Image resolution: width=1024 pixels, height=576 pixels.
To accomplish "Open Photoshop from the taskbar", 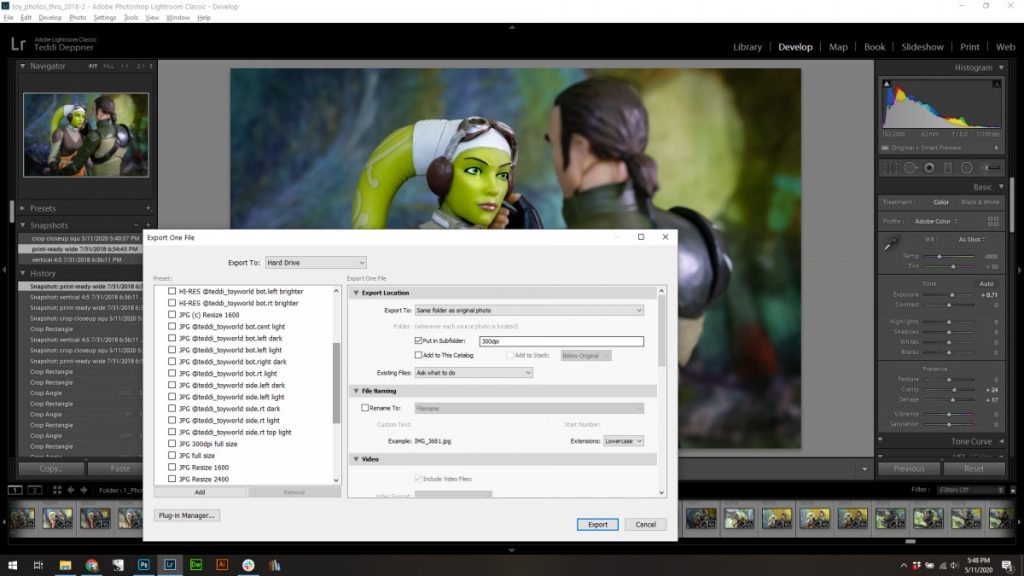I will (144, 565).
